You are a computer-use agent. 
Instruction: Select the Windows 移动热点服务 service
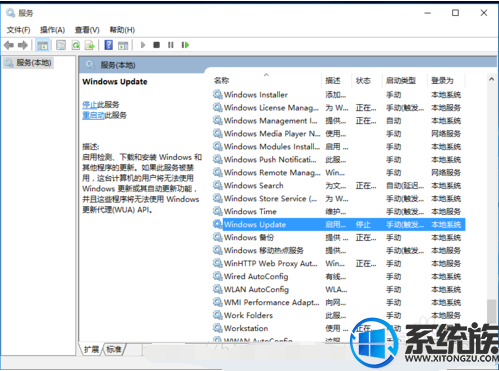[264, 251]
